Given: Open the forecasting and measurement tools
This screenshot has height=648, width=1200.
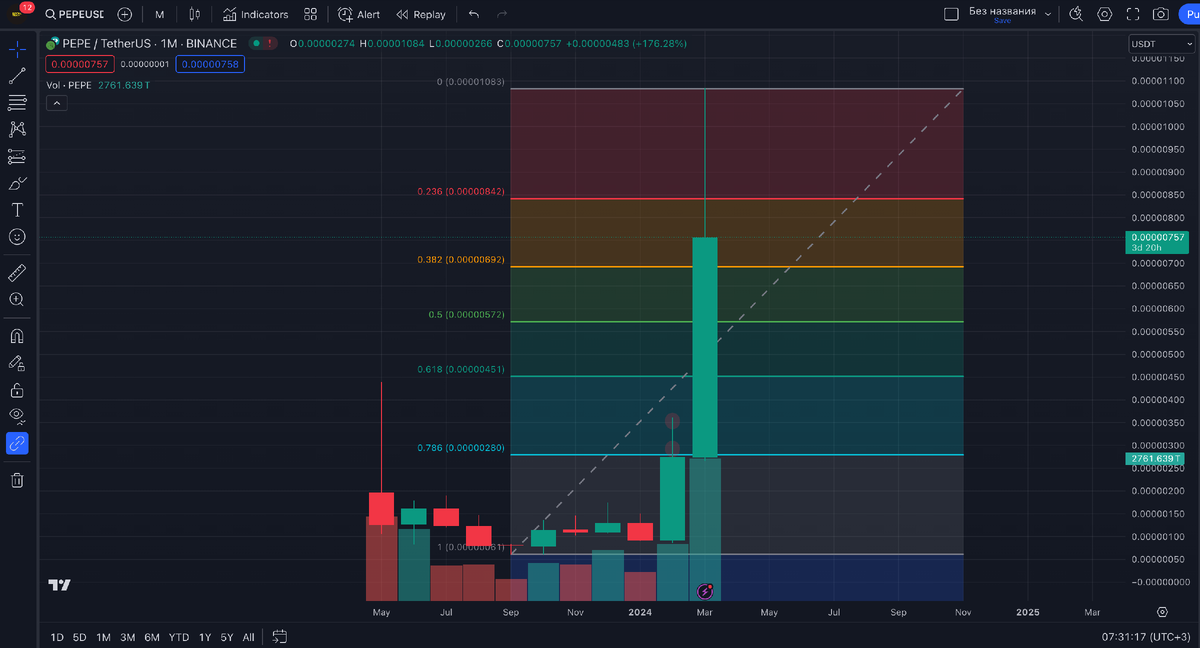Looking at the screenshot, I should [x=17, y=156].
